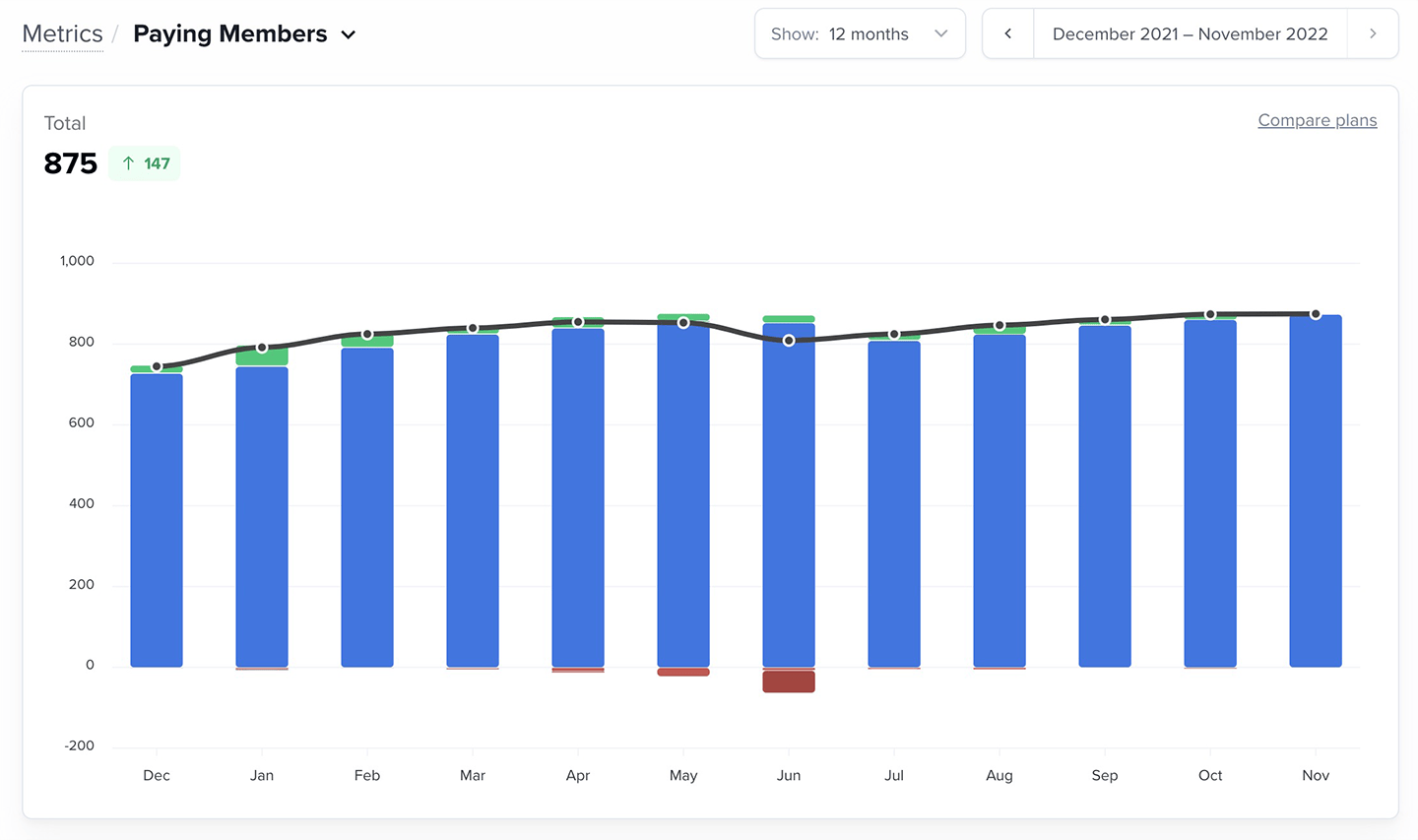Advance to the next date range
1418x840 pixels.
[x=1373, y=32]
